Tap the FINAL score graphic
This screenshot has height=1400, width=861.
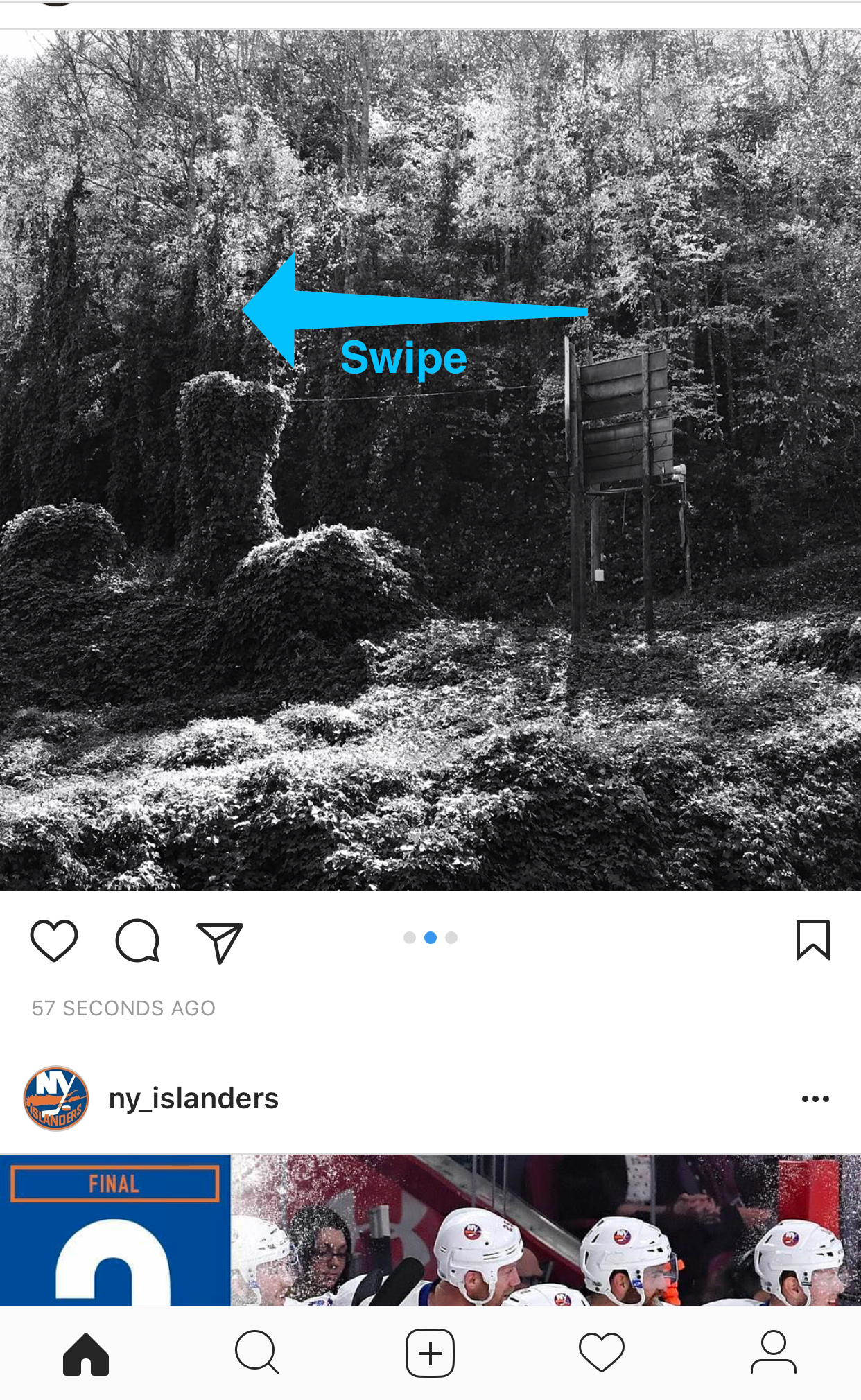point(115,1230)
